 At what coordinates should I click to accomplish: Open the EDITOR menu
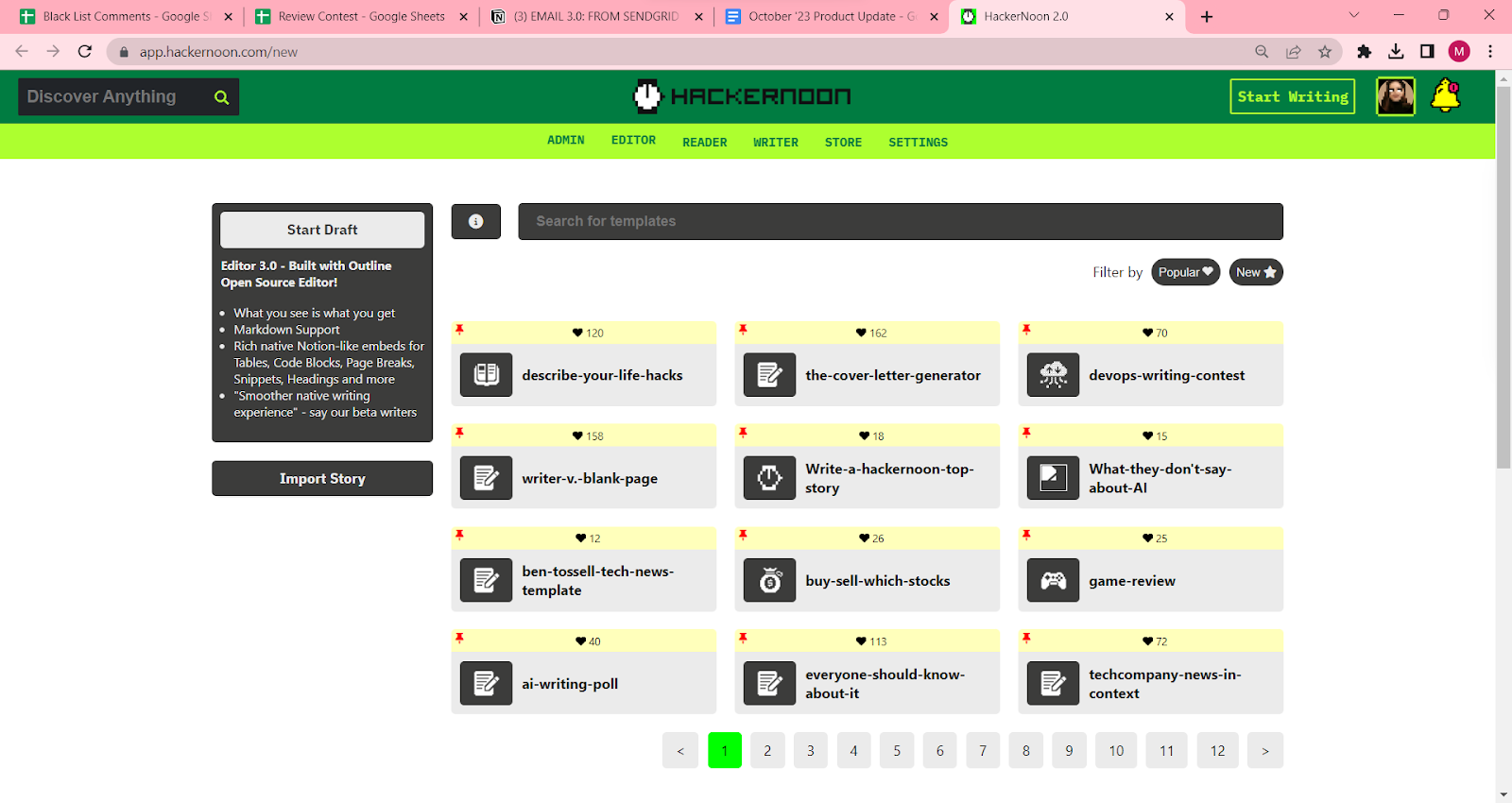633,140
